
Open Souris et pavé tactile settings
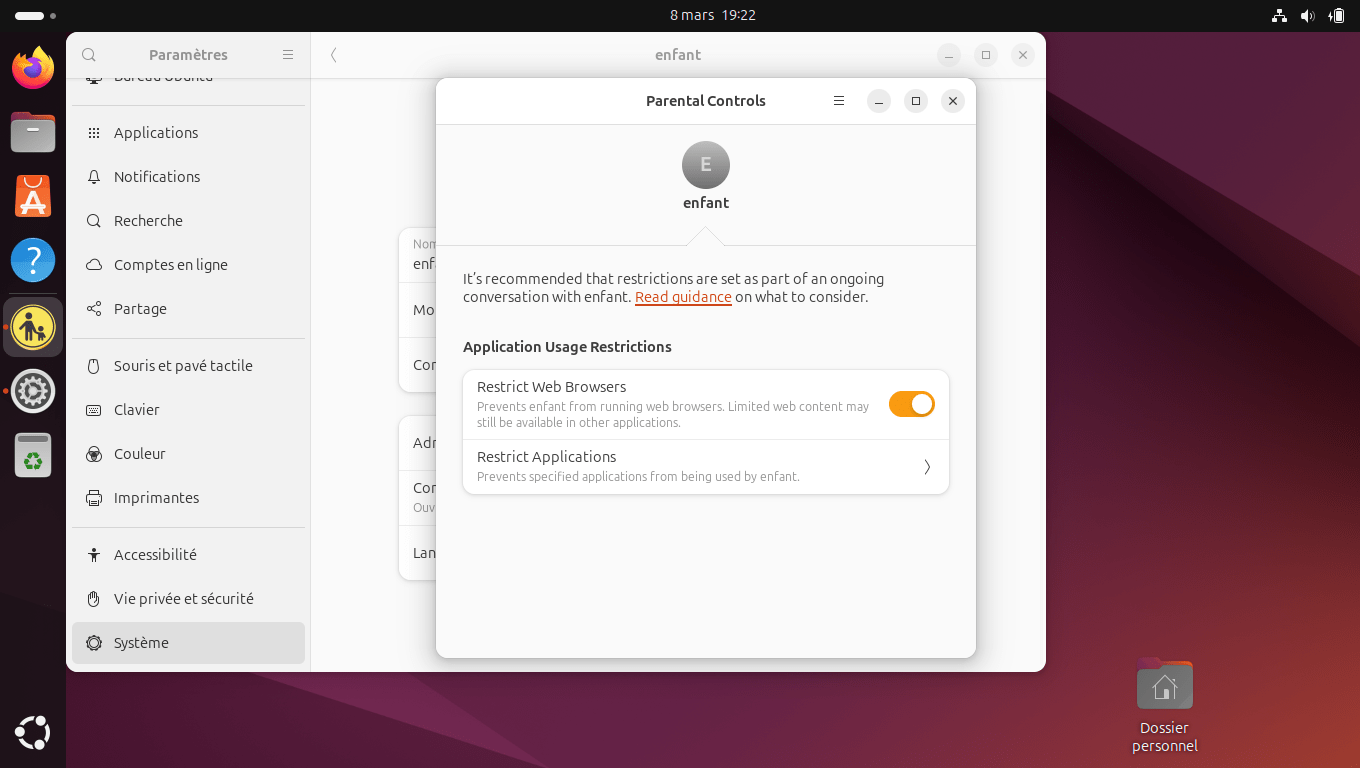pos(188,366)
